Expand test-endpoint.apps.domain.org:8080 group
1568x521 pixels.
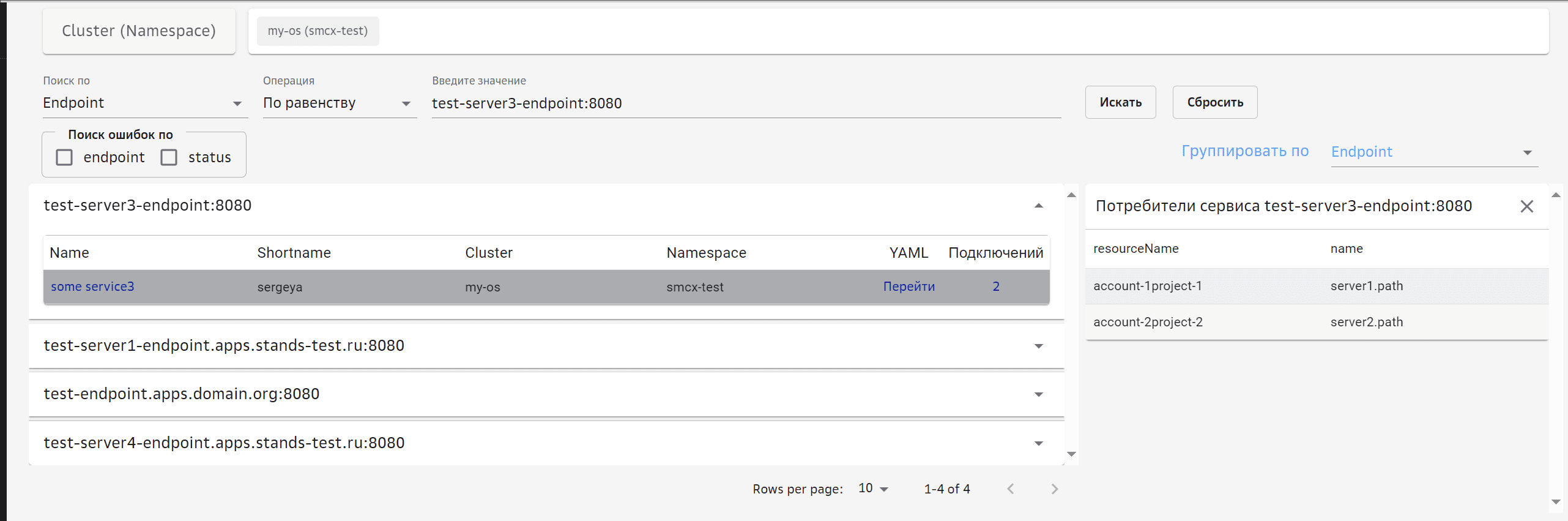pyautogui.click(x=1038, y=394)
